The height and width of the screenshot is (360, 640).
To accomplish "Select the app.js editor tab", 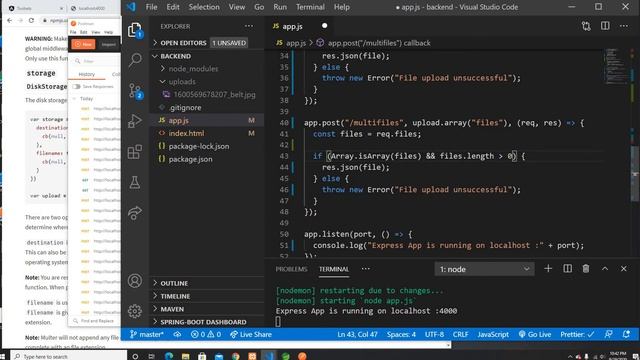I will click(x=300, y=26).
